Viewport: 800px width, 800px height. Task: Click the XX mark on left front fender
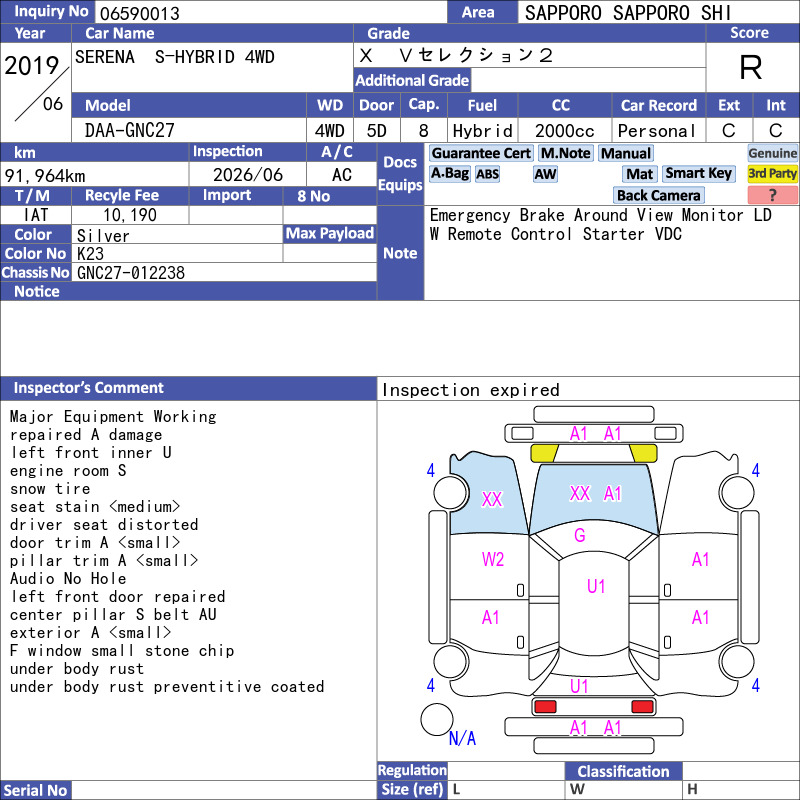click(492, 499)
